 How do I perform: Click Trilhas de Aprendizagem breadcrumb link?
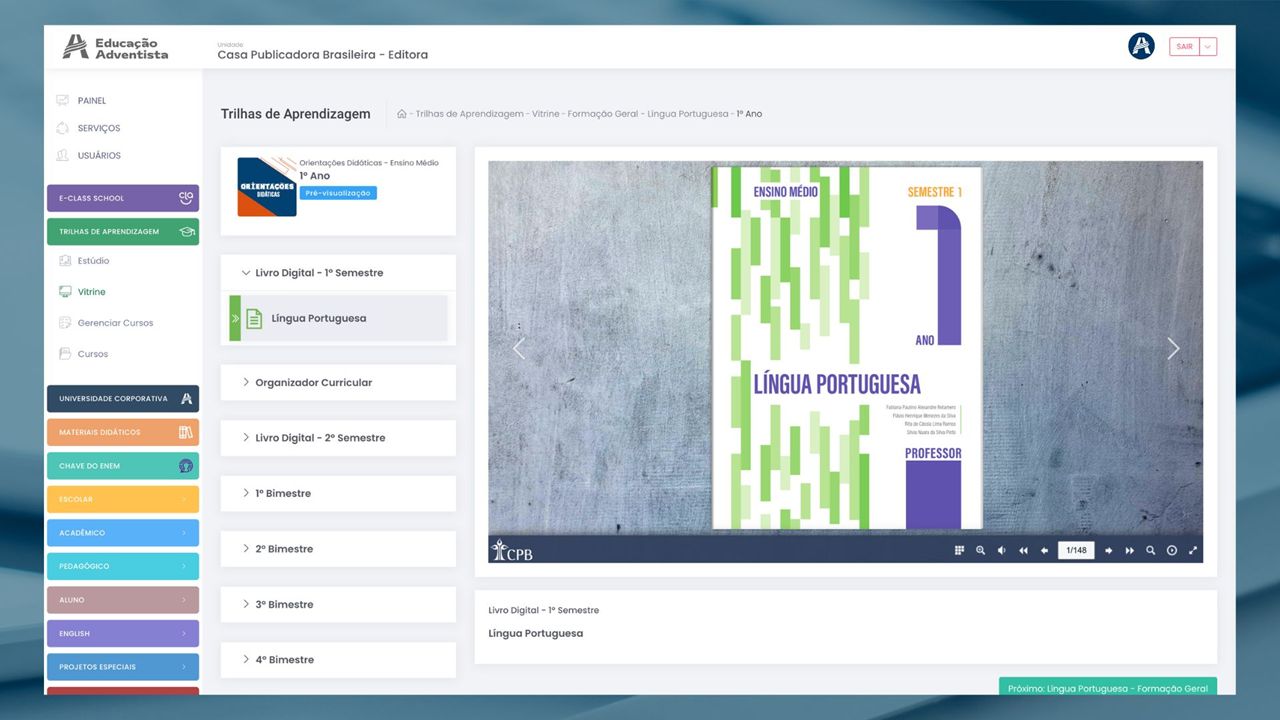tap(470, 114)
